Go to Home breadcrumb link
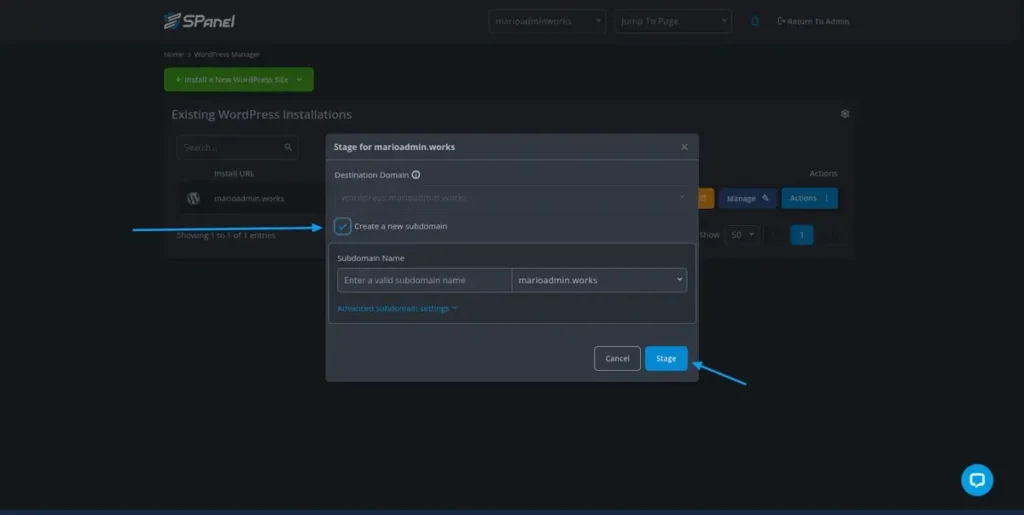Viewport: 1024px width, 515px height. [x=173, y=54]
